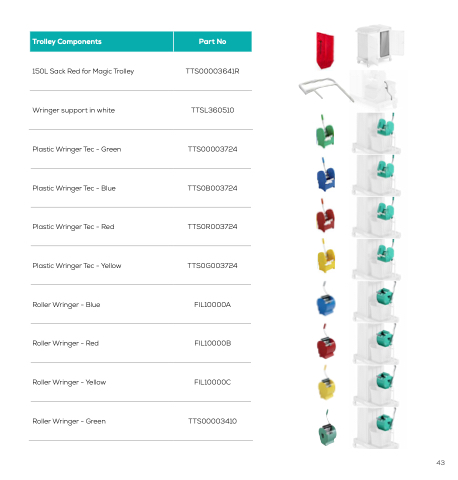
Task: Click the red Roller Wringer image
Action: click(x=326, y=341)
